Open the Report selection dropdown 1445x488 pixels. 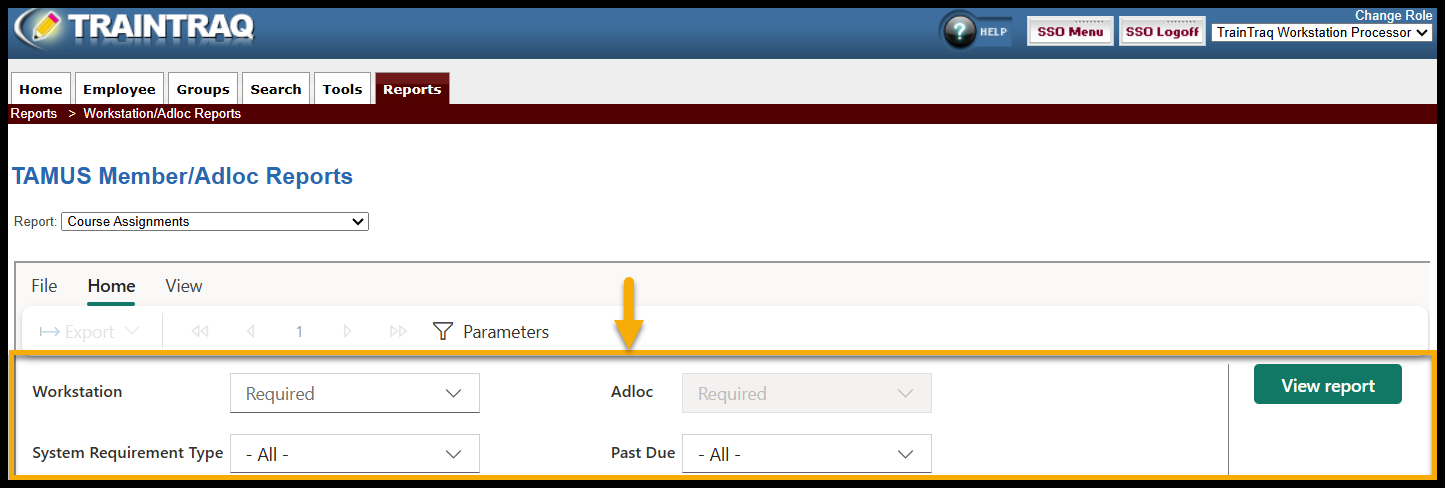pos(215,222)
